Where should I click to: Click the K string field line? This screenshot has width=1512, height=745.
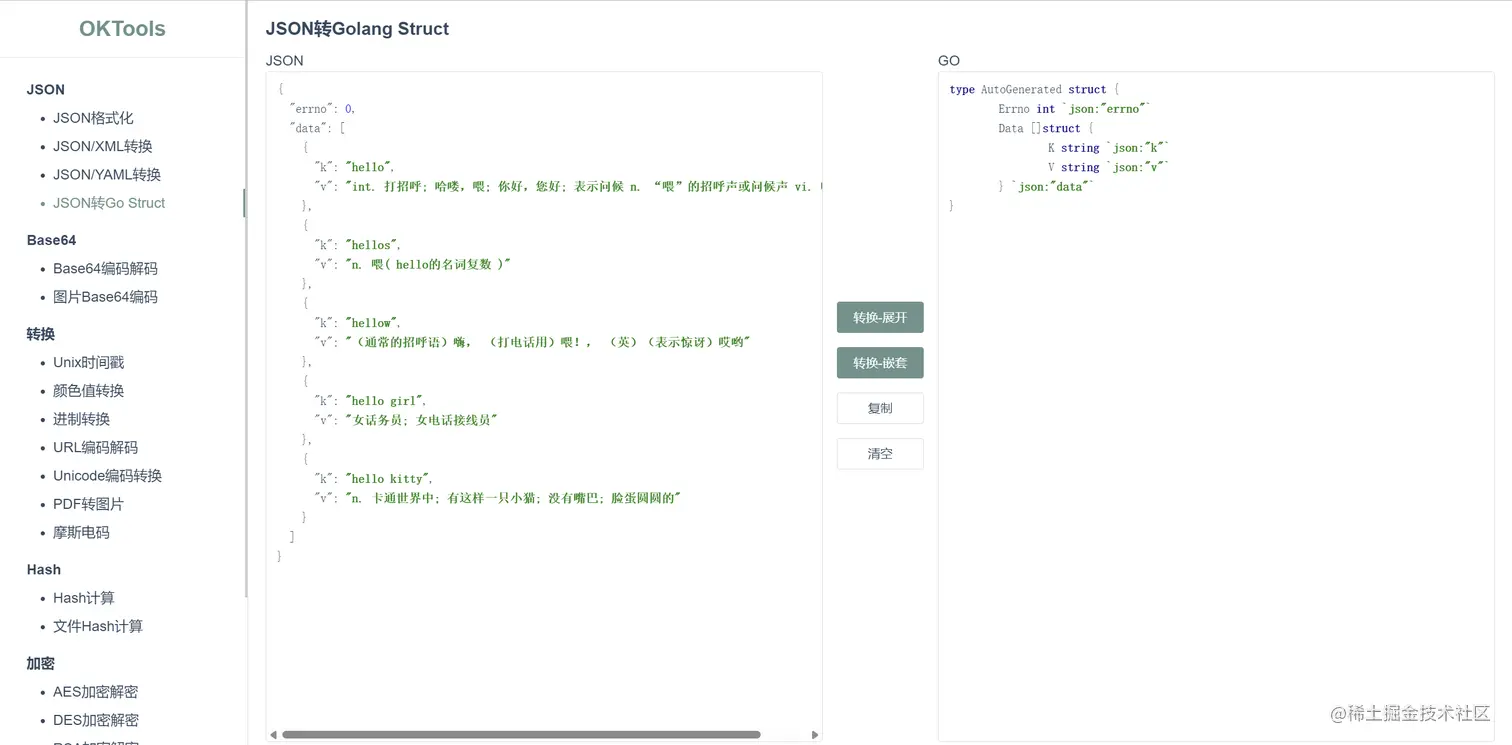(x=1109, y=148)
